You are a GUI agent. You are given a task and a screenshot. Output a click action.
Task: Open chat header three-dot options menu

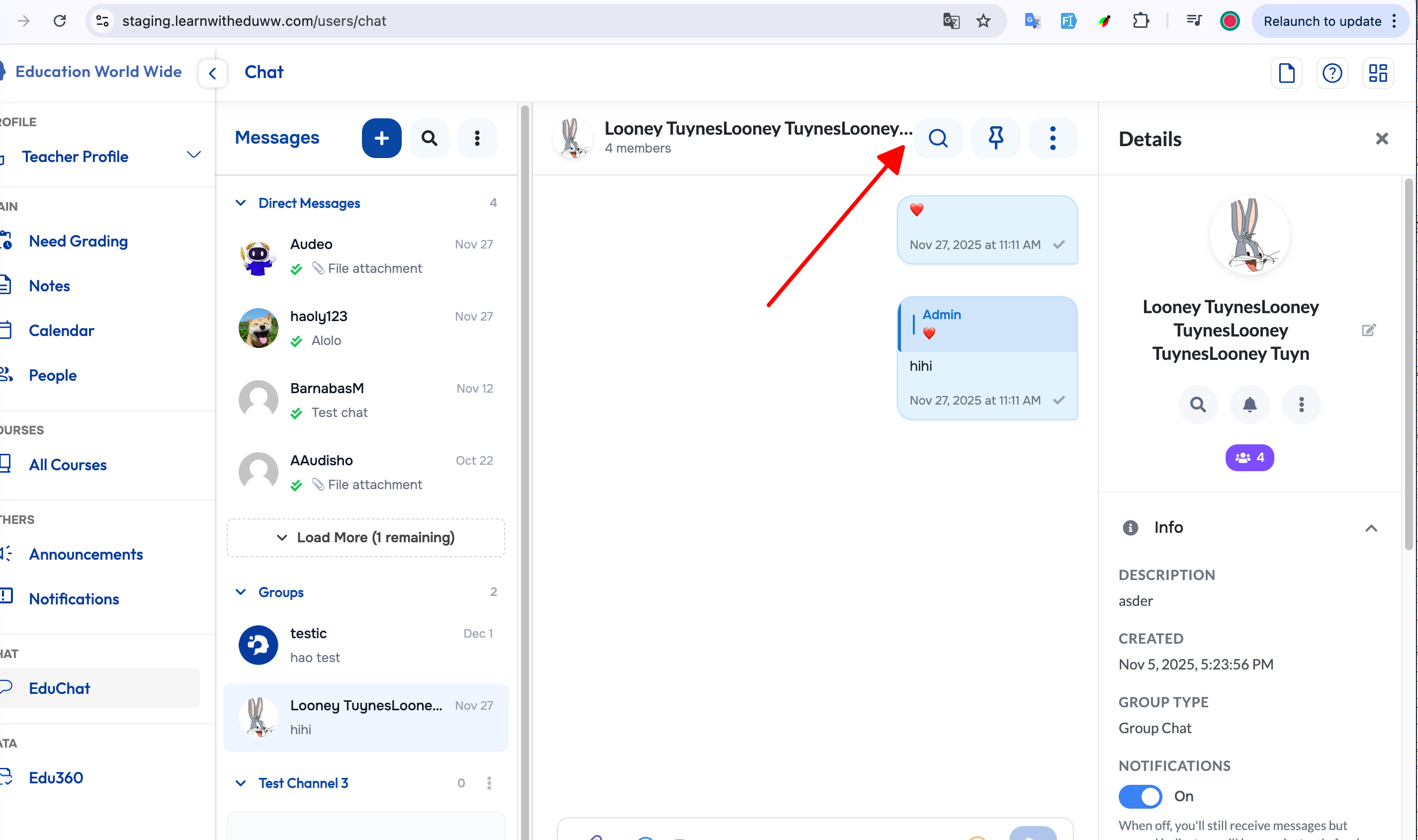1053,138
